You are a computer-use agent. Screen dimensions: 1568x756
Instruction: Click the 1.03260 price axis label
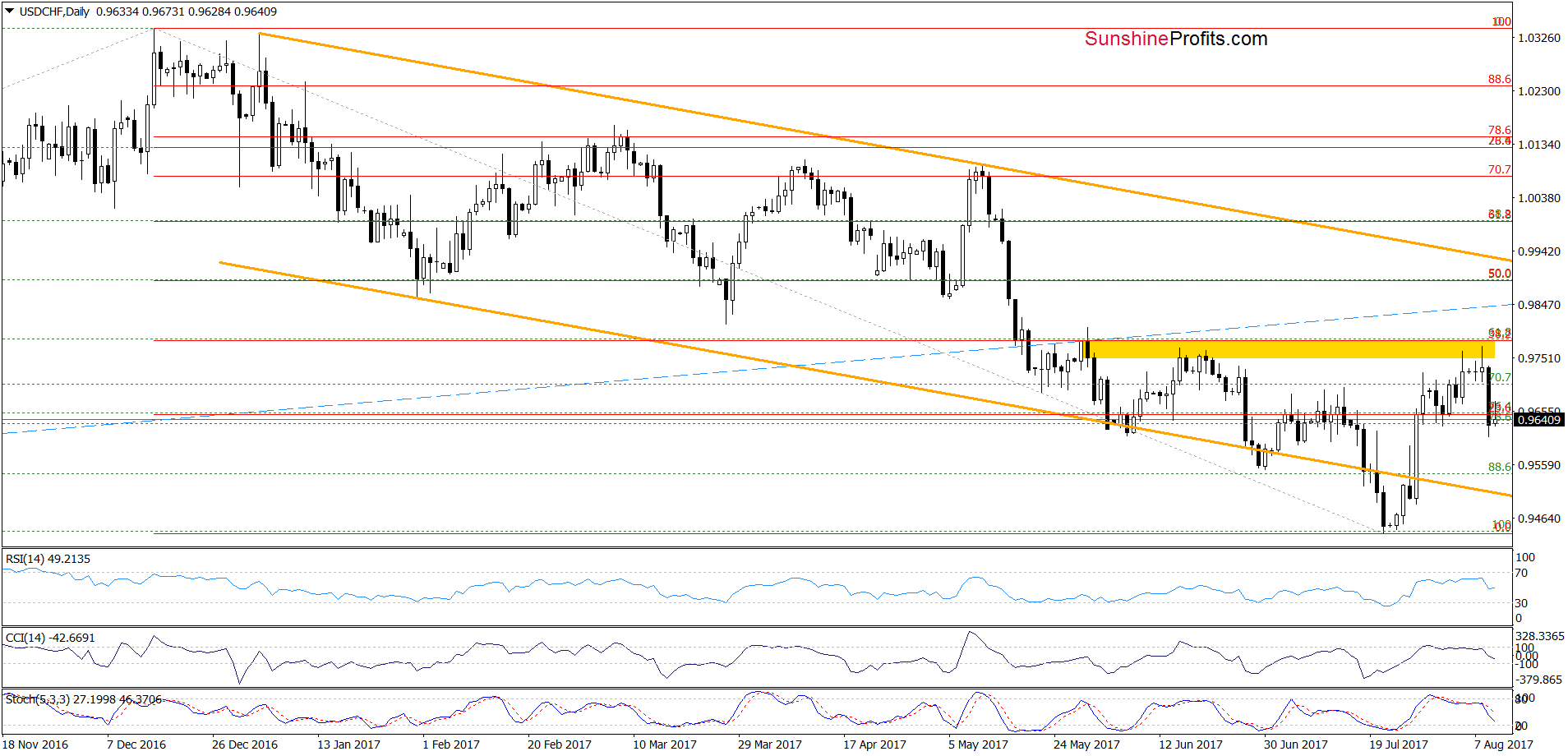tap(1538, 38)
